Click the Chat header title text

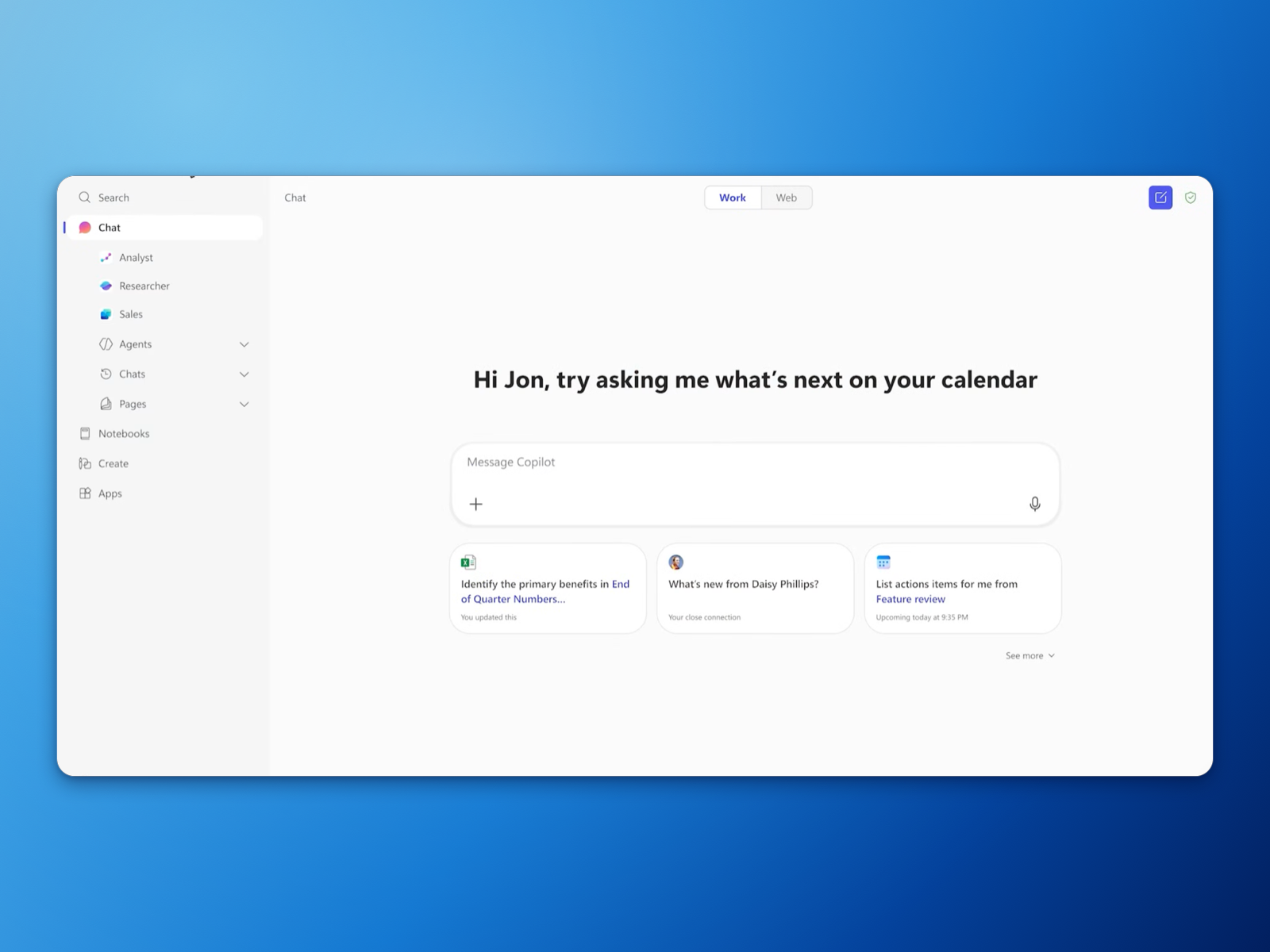[295, 198]
